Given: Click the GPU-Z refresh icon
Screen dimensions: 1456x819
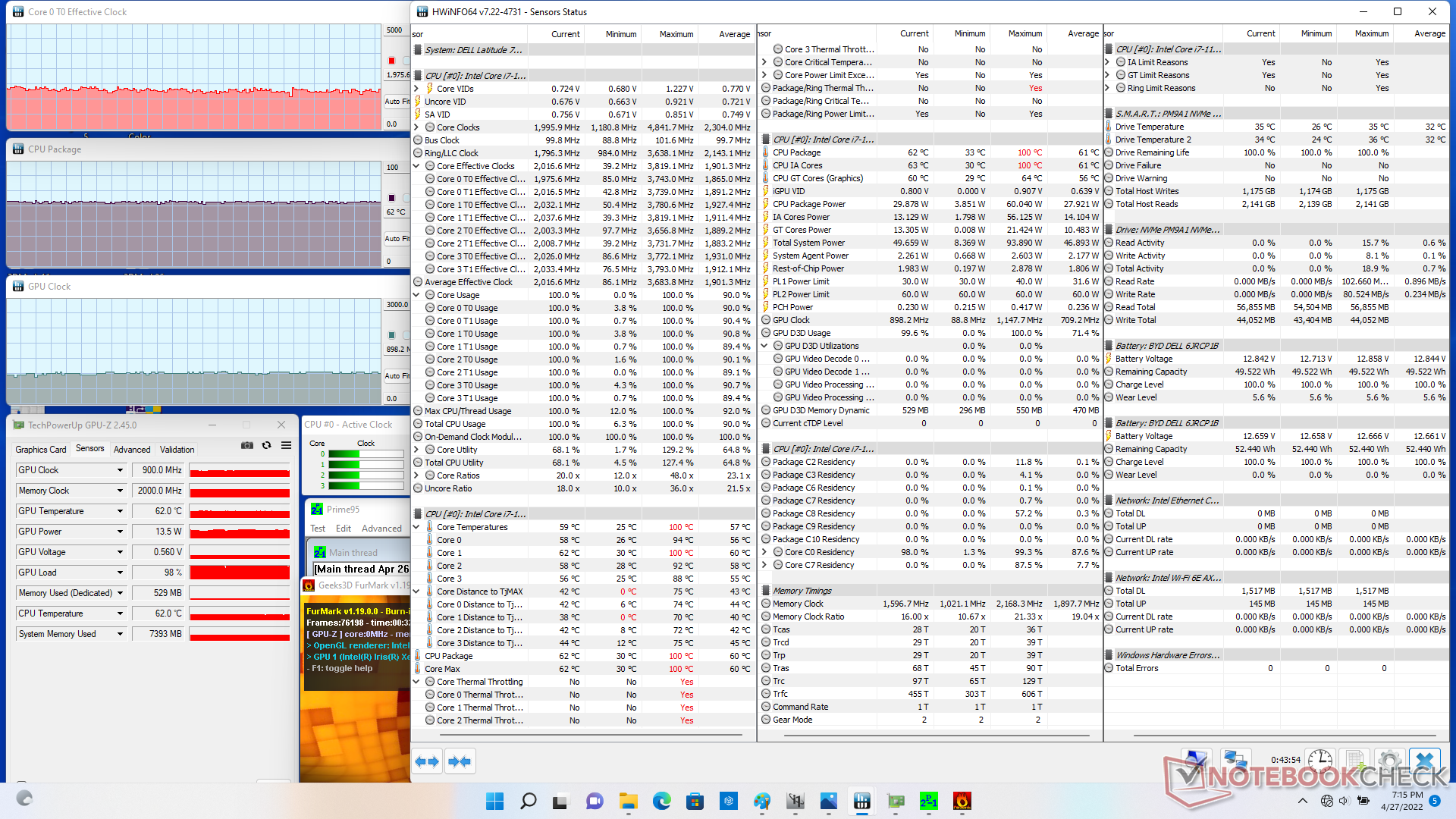Looking at the screenshot, I should 266,446.
